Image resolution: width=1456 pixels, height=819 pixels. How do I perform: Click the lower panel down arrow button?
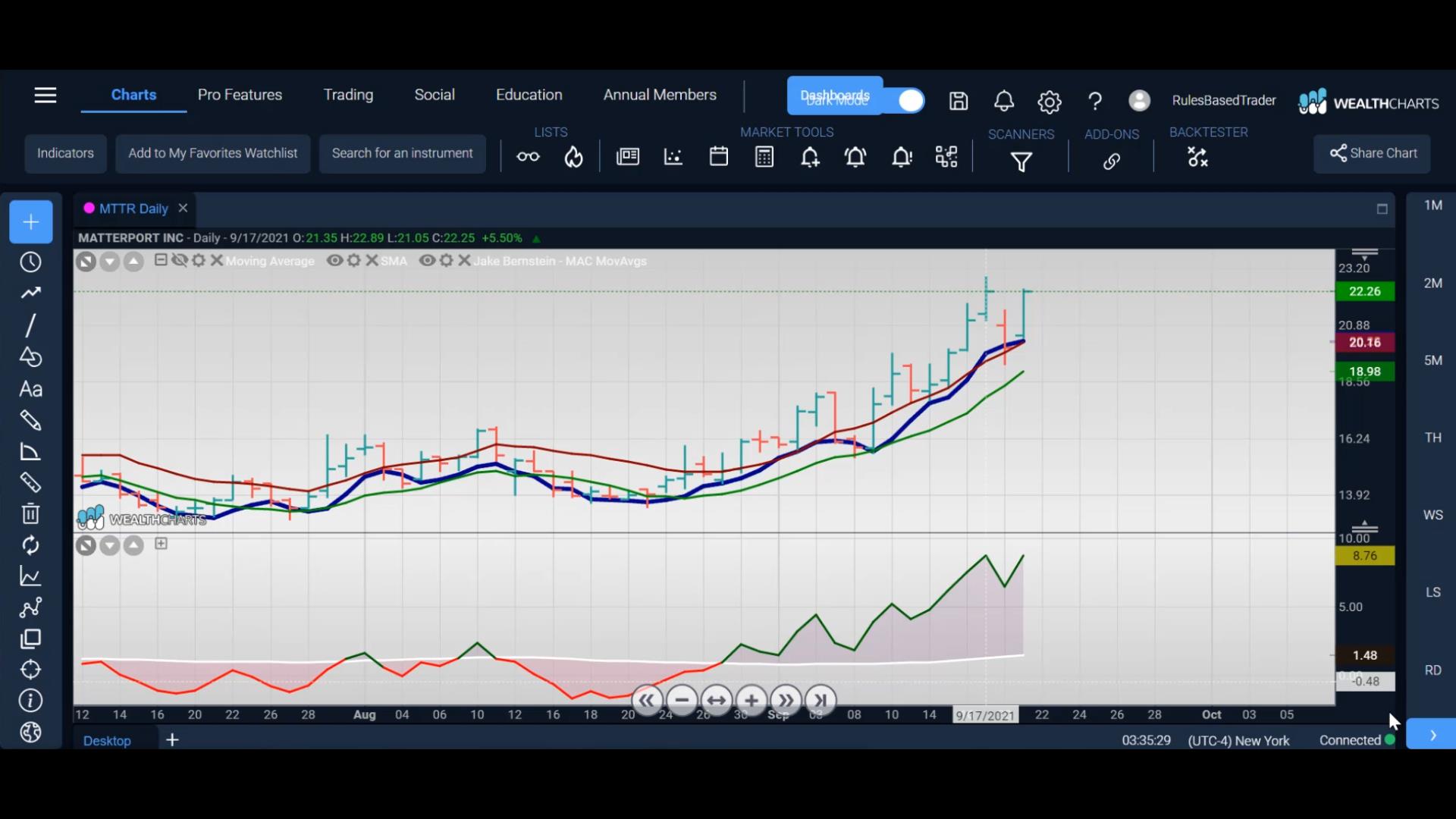coord(110,546)
